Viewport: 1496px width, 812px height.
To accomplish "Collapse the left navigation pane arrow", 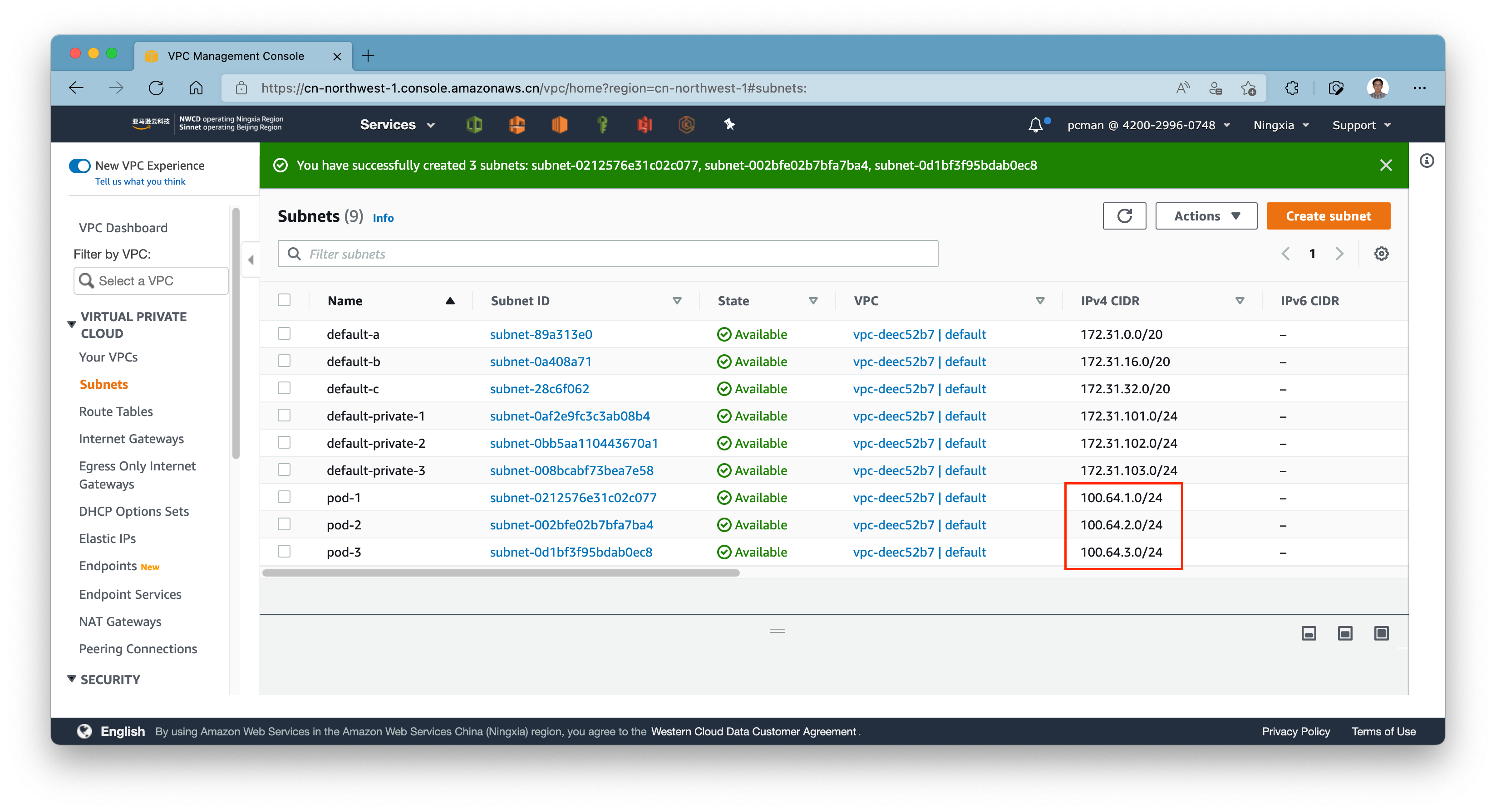I will 250,259.
